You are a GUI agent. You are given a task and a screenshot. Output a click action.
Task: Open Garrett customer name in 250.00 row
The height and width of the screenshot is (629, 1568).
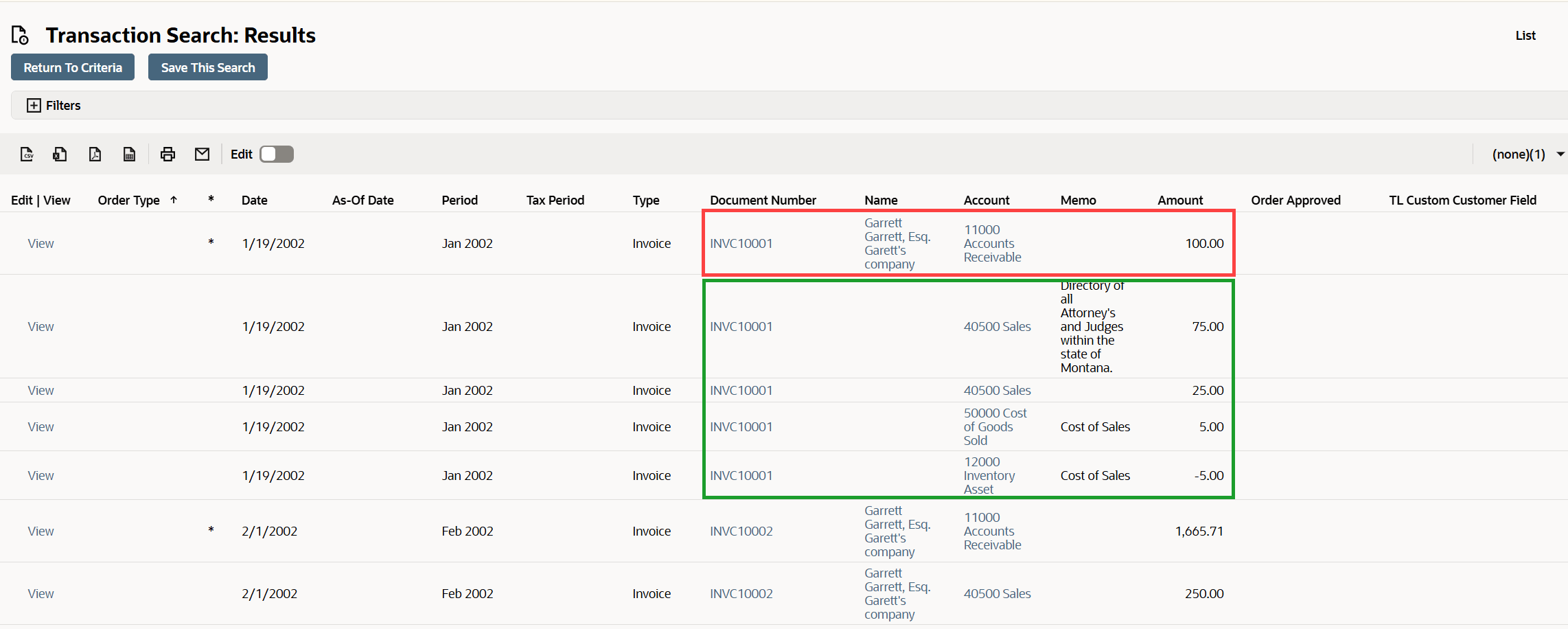pos(897,594)
